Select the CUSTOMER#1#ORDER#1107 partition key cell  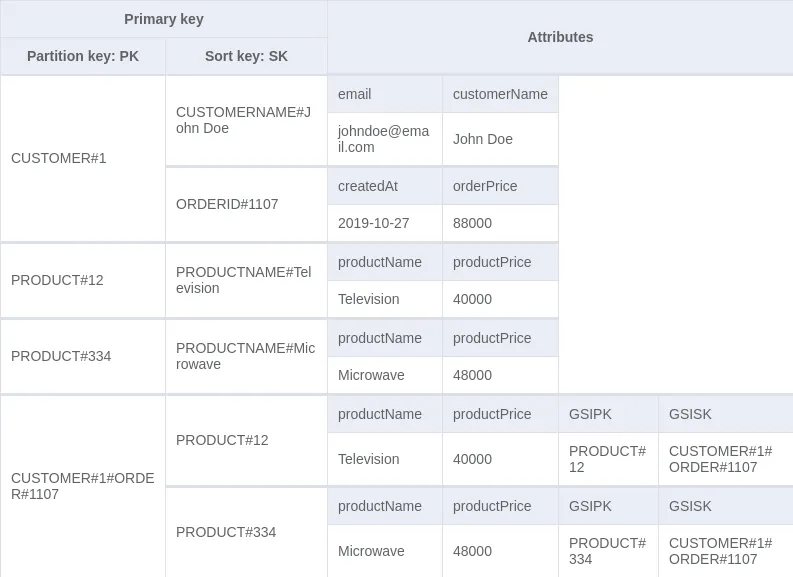click(x=83, y=486)
